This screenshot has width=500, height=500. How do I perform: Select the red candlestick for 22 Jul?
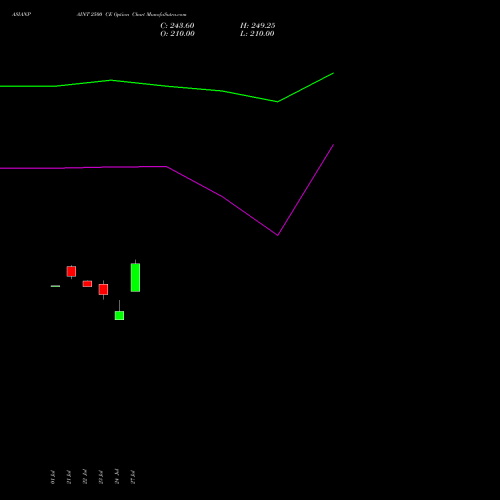tap(87, 284)
